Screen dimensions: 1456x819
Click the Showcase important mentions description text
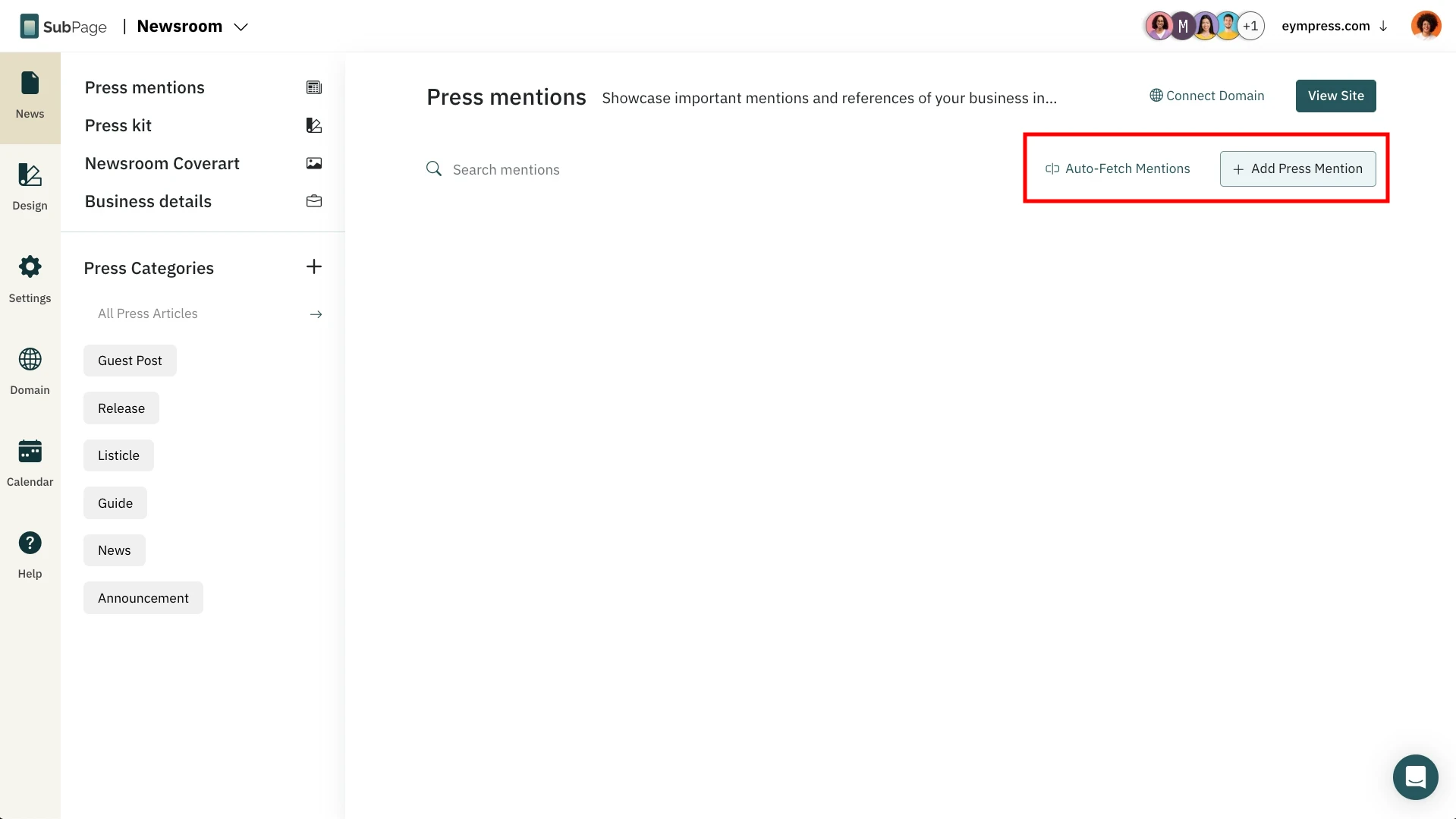(829, 98)
